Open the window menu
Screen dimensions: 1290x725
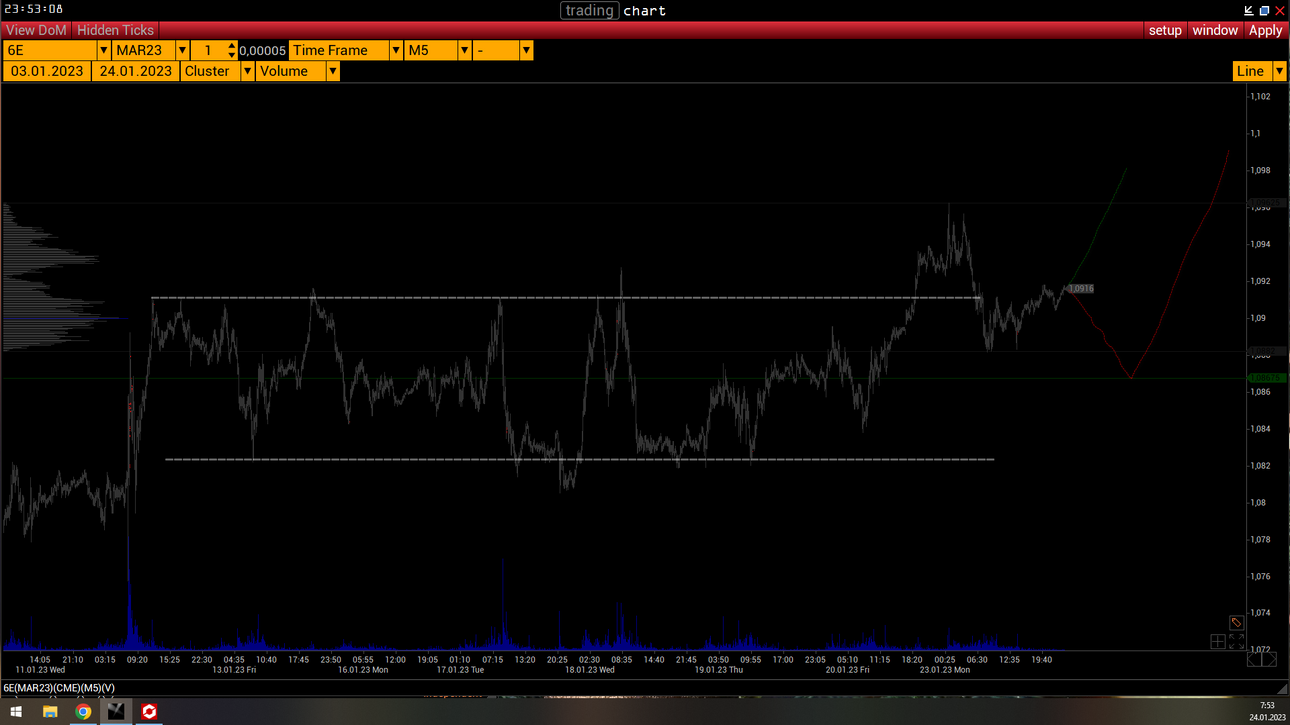click(1215, 30)
